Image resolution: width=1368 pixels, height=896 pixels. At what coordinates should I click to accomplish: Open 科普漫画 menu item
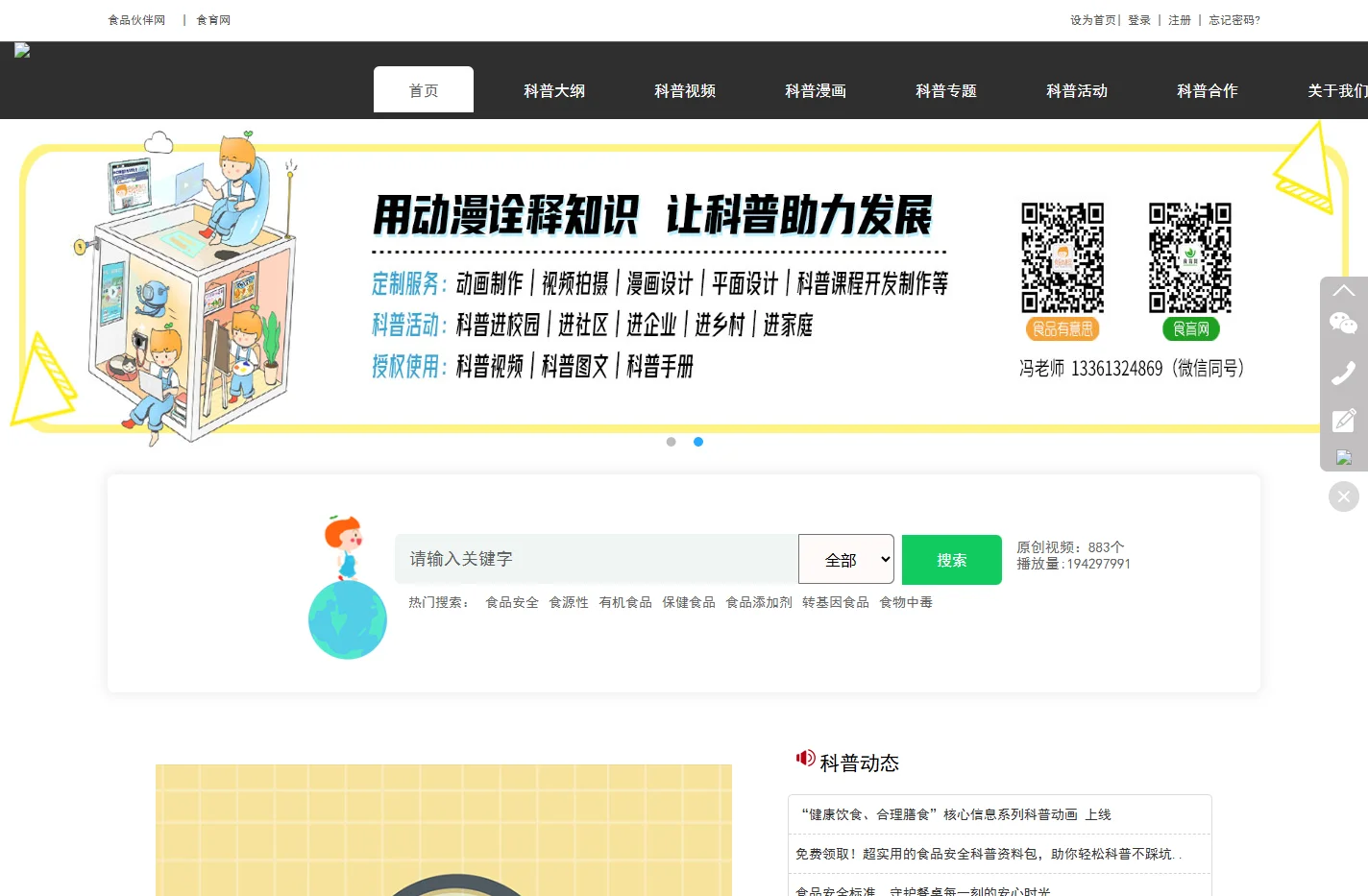point(816,90)
